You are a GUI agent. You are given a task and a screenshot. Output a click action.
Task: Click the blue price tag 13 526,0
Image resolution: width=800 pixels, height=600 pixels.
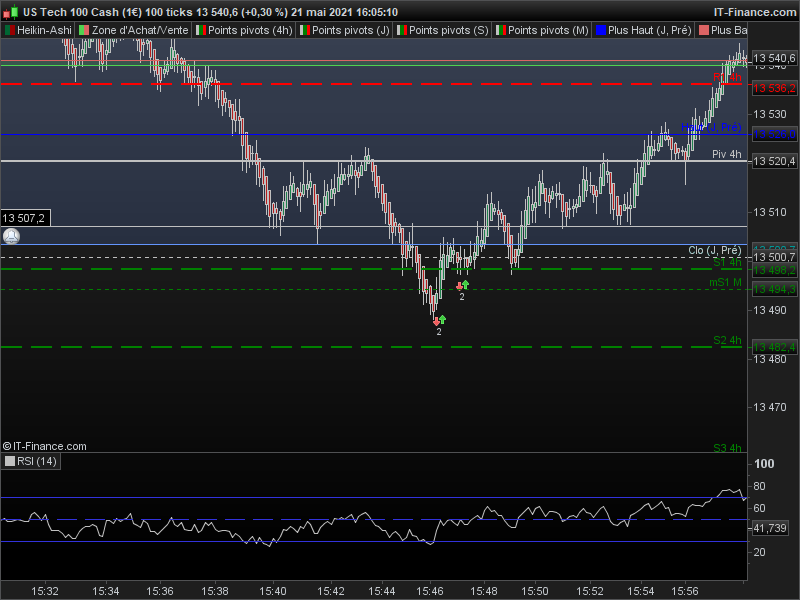pos(774,134)
